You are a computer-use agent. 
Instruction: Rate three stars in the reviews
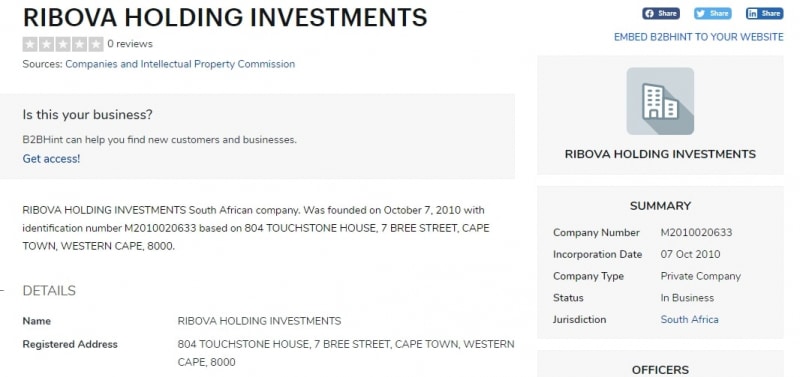click(x=63, y=44)
